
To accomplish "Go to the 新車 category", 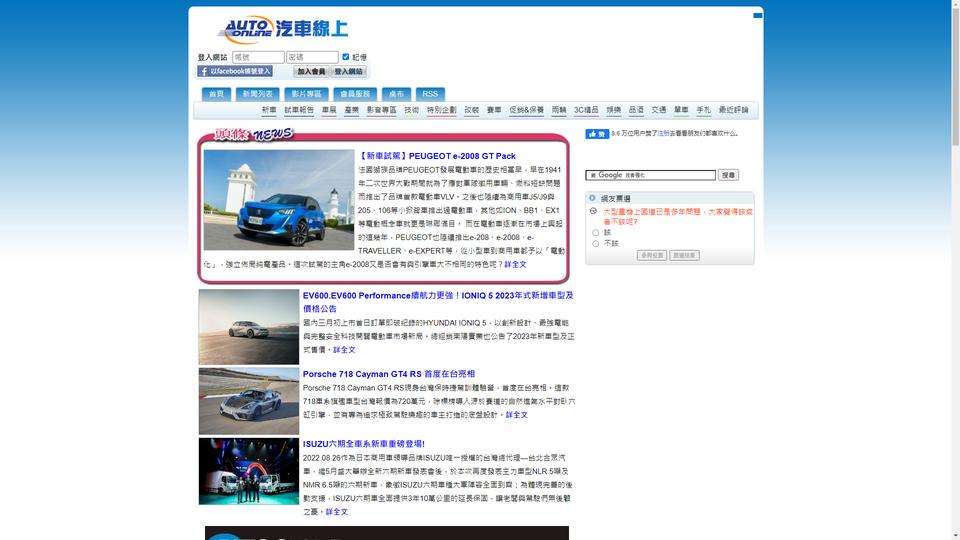I will click(269, 110).
